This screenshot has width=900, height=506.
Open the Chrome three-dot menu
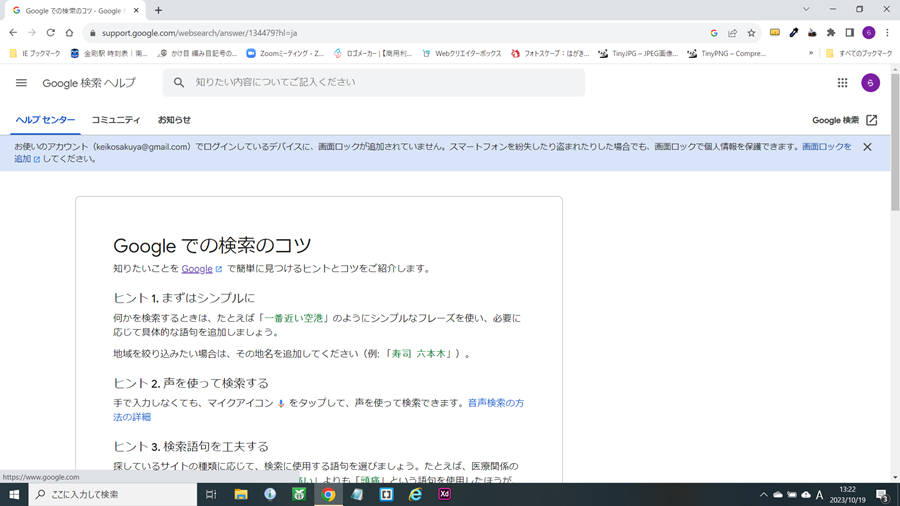[887, 33]
